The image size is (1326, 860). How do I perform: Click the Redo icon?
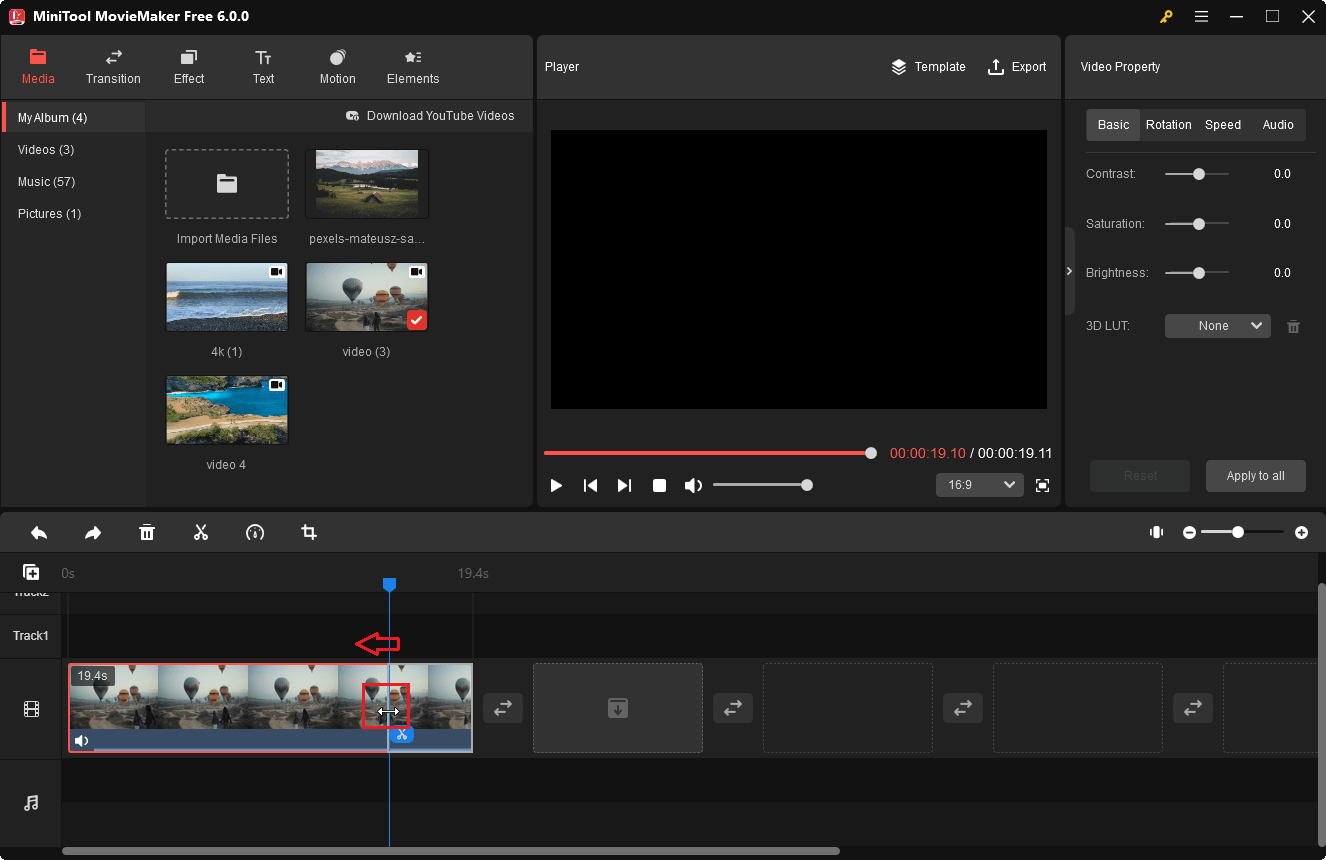coord(93,532)
